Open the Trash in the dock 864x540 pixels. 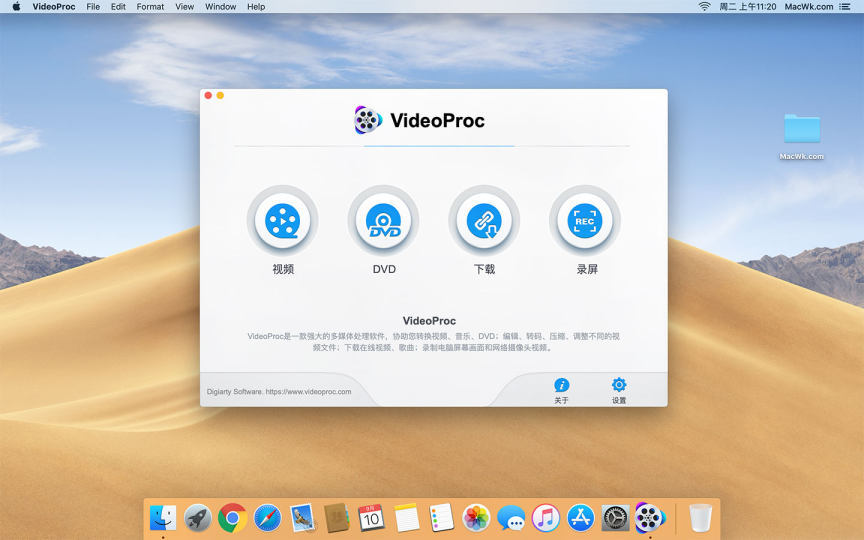pyautogui.click(x=700, y=517)
